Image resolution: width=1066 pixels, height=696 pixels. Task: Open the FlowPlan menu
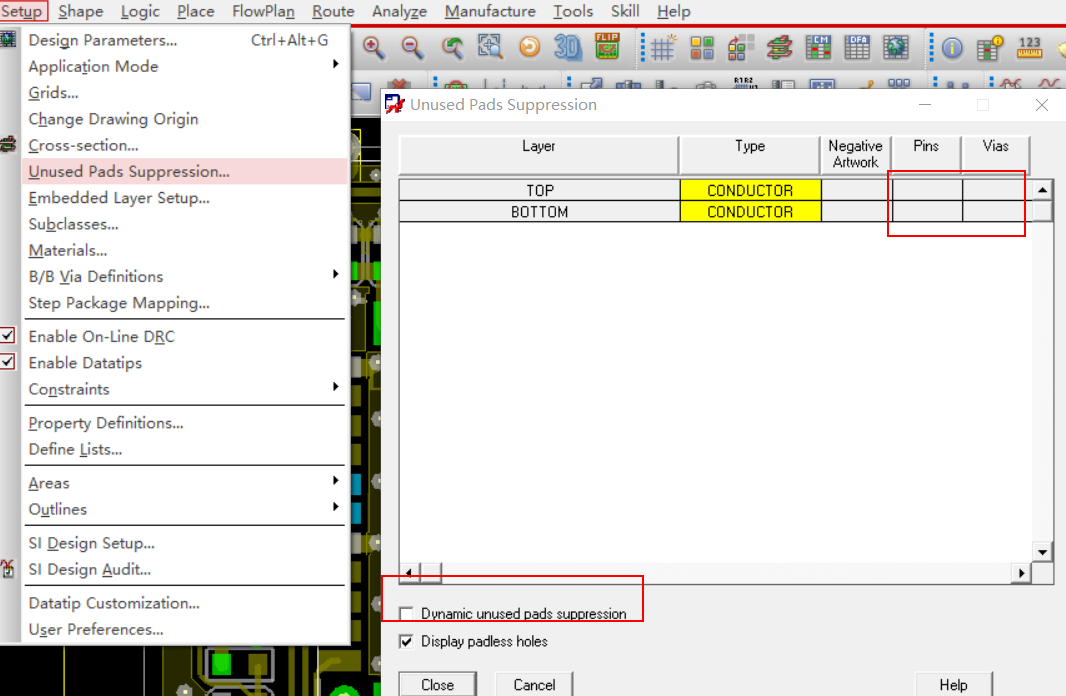point(263,12)
